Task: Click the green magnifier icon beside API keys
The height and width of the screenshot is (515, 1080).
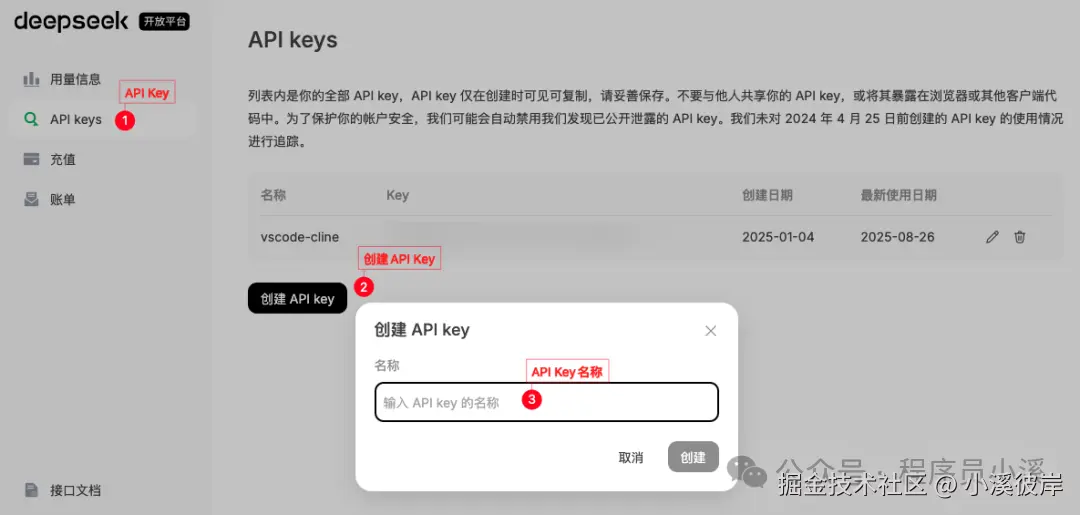Action: tap(31, 119)
